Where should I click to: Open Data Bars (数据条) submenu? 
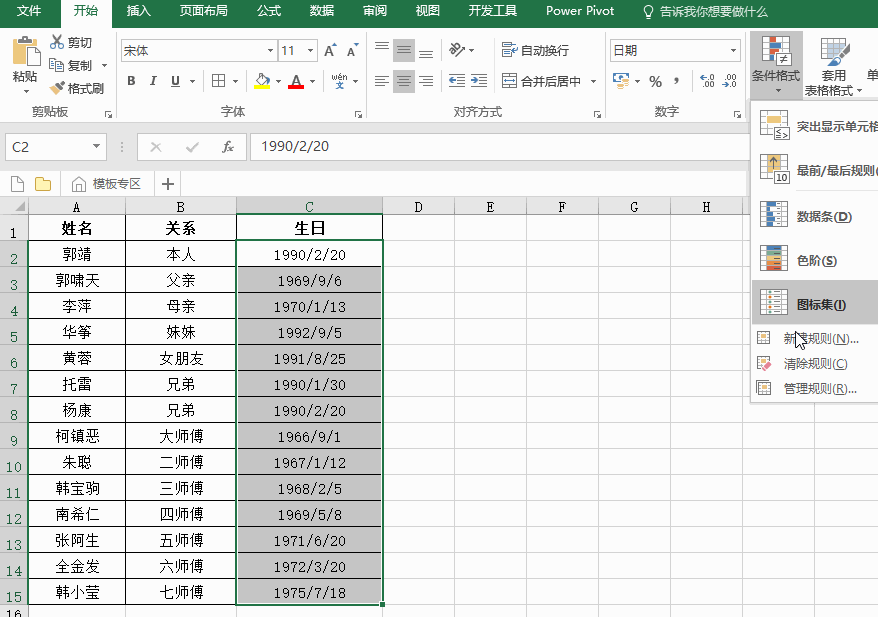coord(815,215)
